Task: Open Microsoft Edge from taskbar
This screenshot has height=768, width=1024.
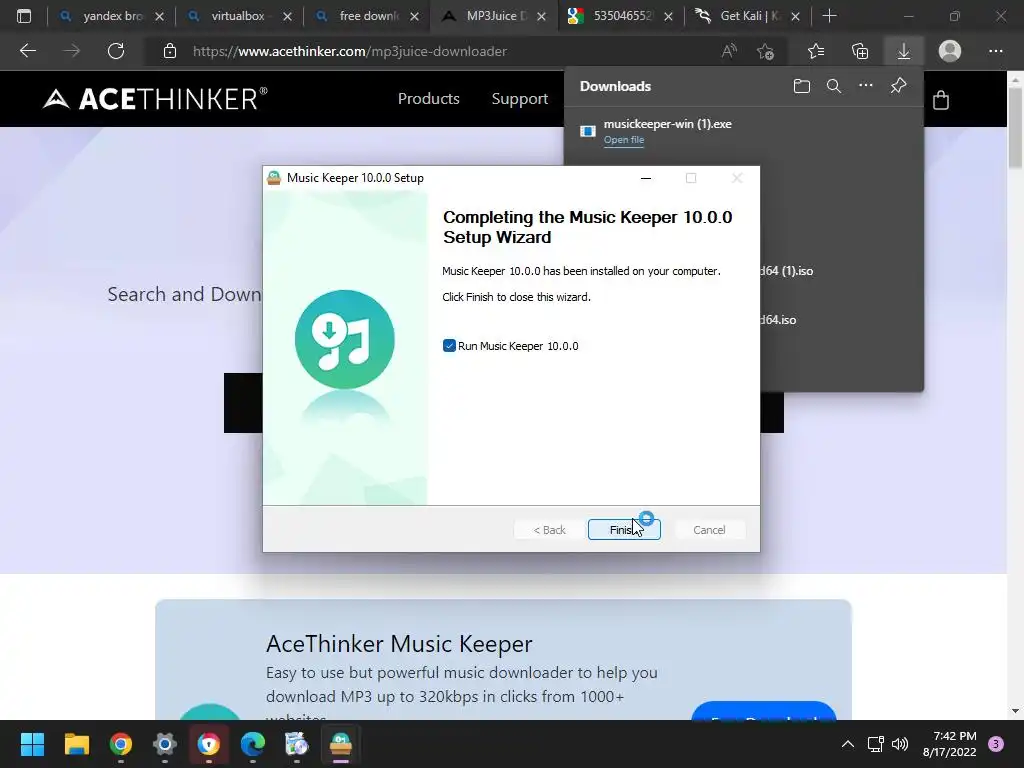Action: tap(253, 744)
